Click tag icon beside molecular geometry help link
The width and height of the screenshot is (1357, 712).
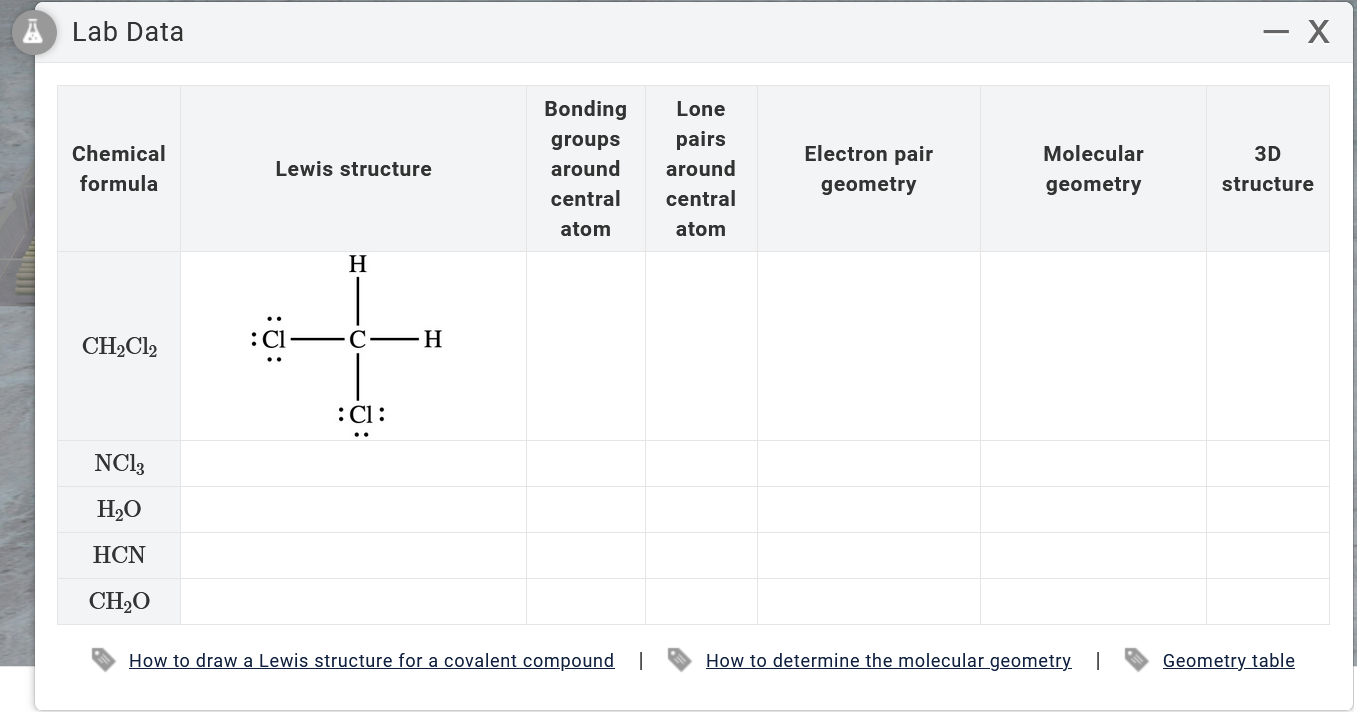(x=680, y=660)
